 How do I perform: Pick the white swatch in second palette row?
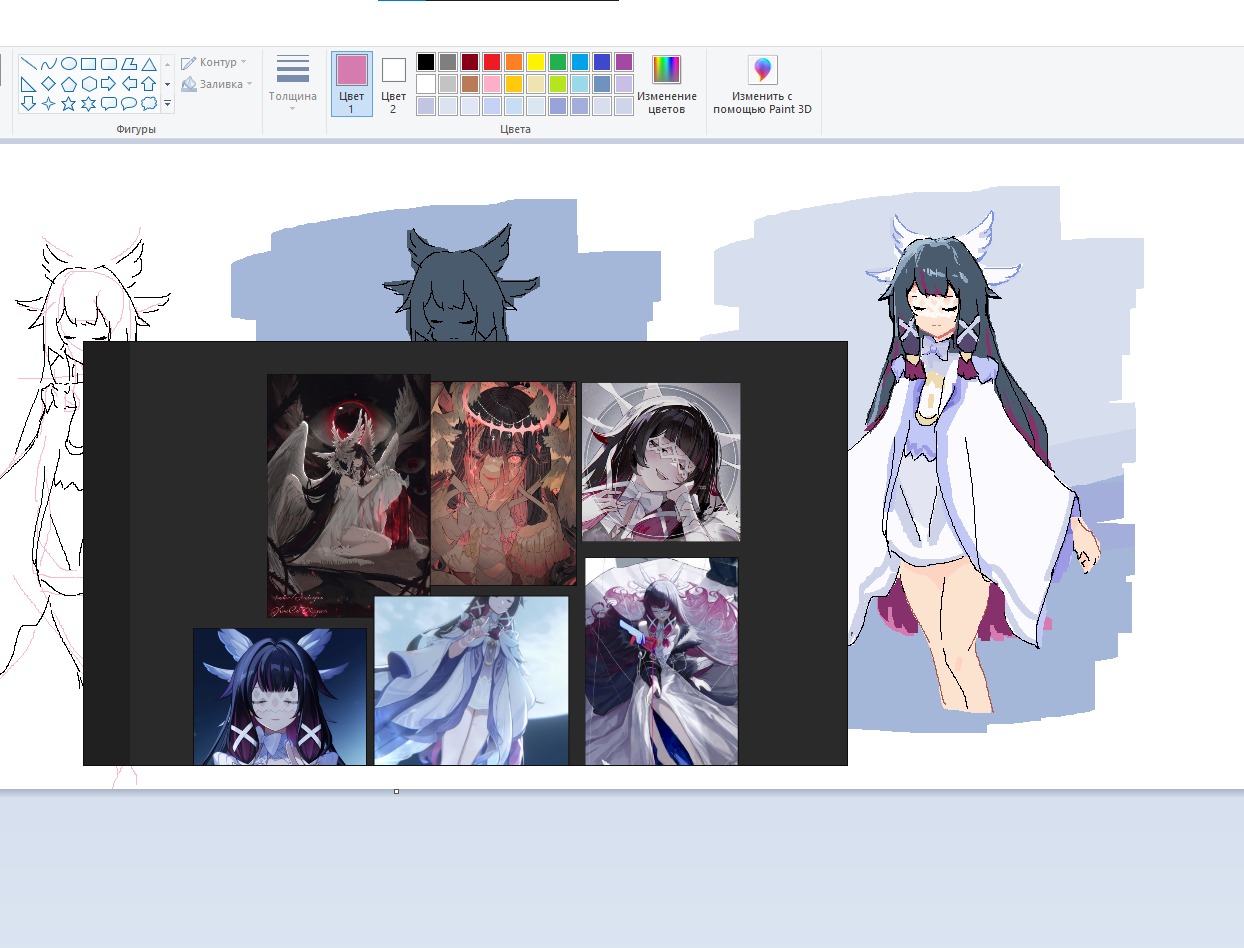pos(426,84)
